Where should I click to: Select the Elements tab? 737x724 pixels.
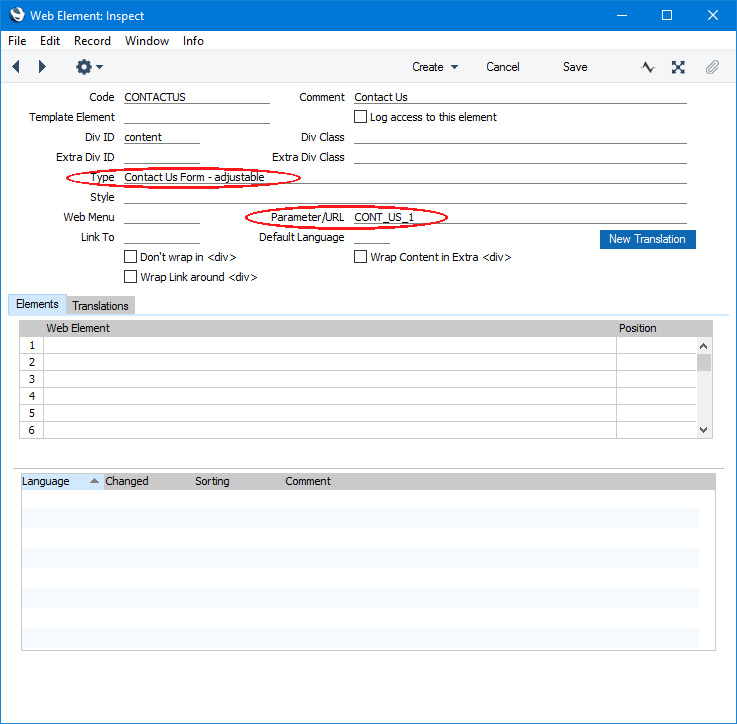(37, 304)
